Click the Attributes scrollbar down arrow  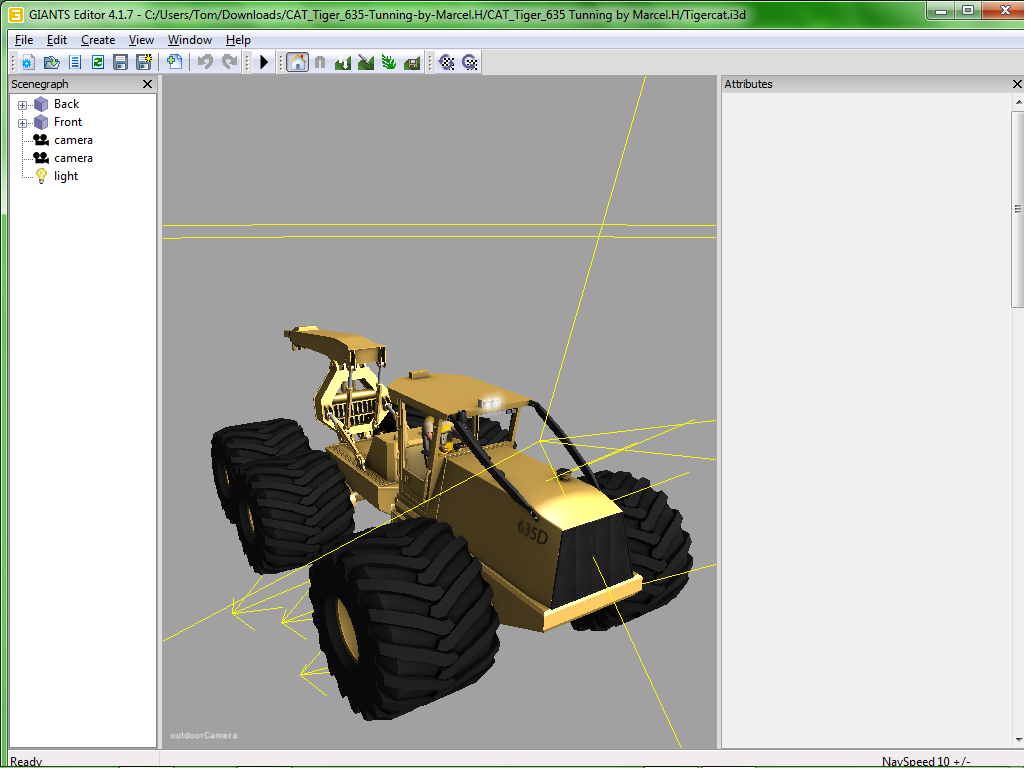click(1020, 741)
